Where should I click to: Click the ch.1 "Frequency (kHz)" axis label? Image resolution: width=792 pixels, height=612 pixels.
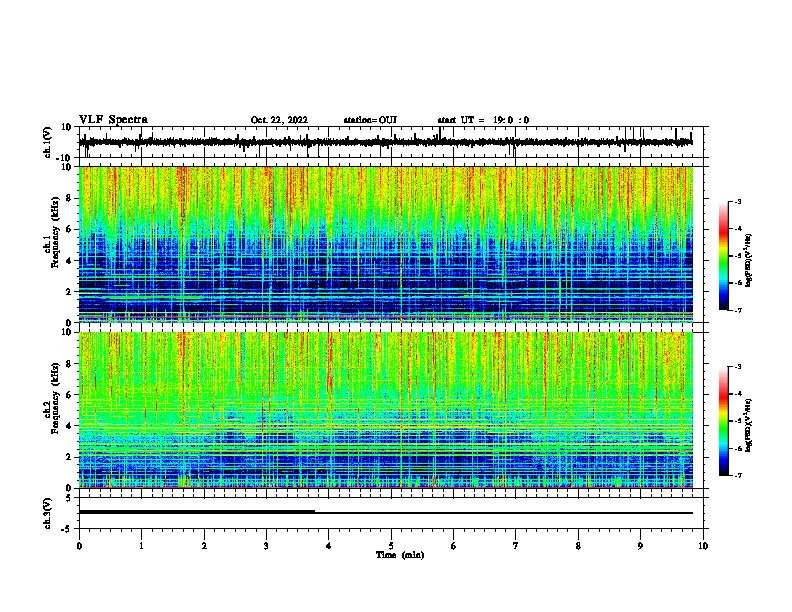(x=55, y=232)
